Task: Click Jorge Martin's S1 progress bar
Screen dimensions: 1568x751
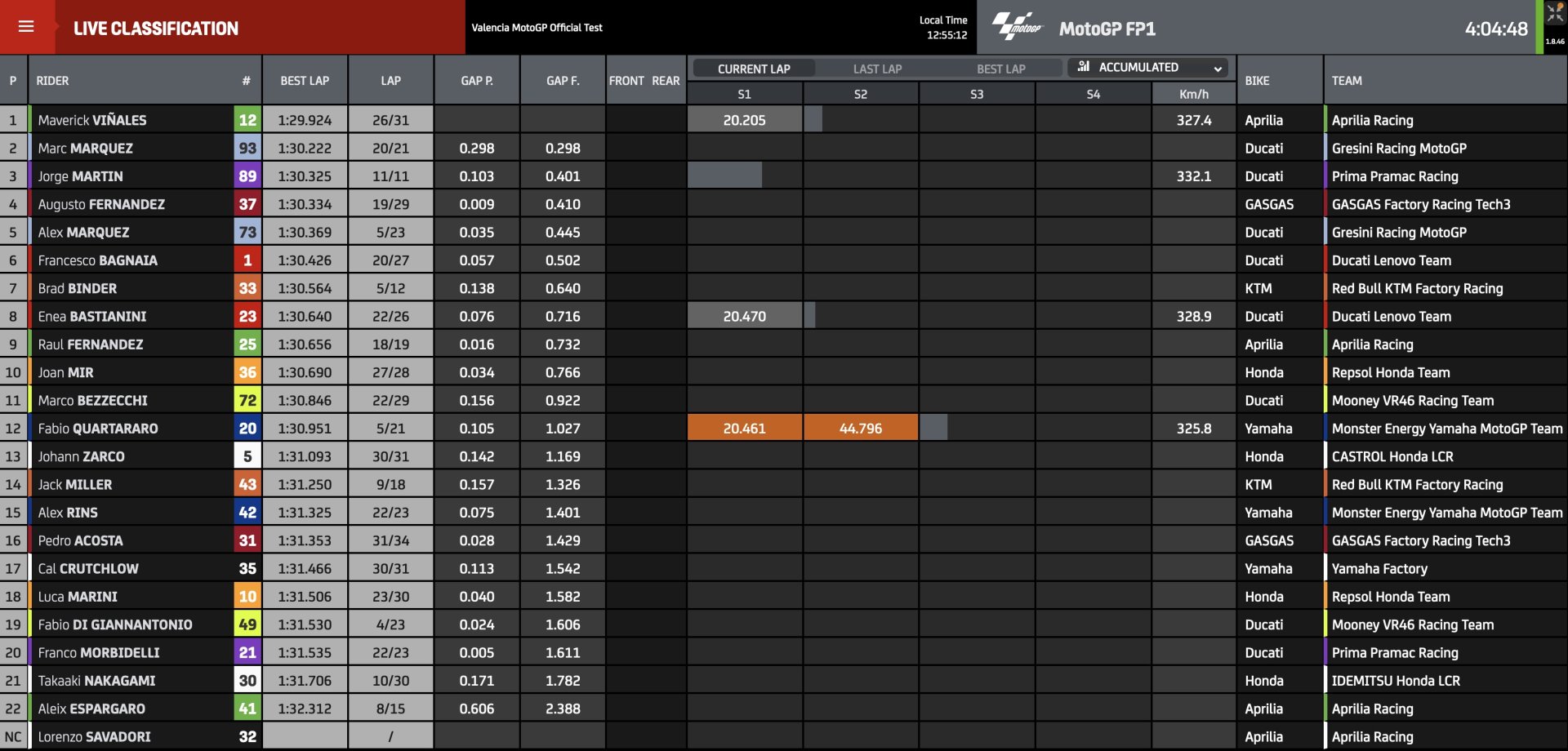Action: (724, 176)
